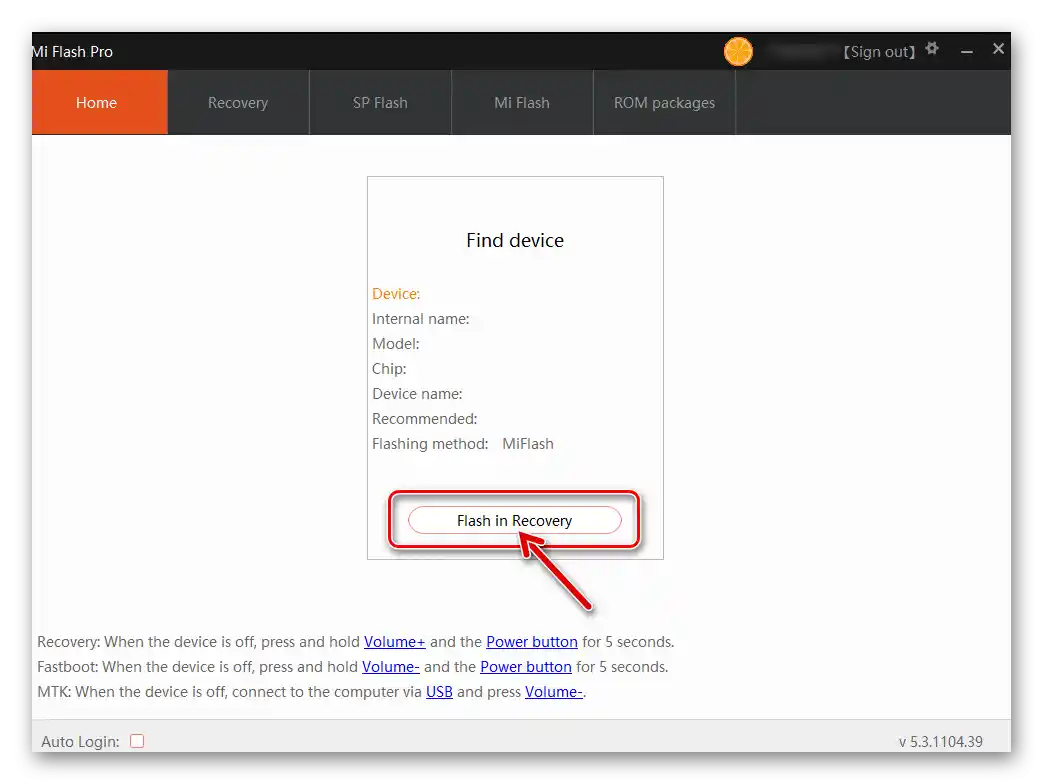Close the Mi Flash Pro window
The image size is (1043, 784).
(998, 49)
